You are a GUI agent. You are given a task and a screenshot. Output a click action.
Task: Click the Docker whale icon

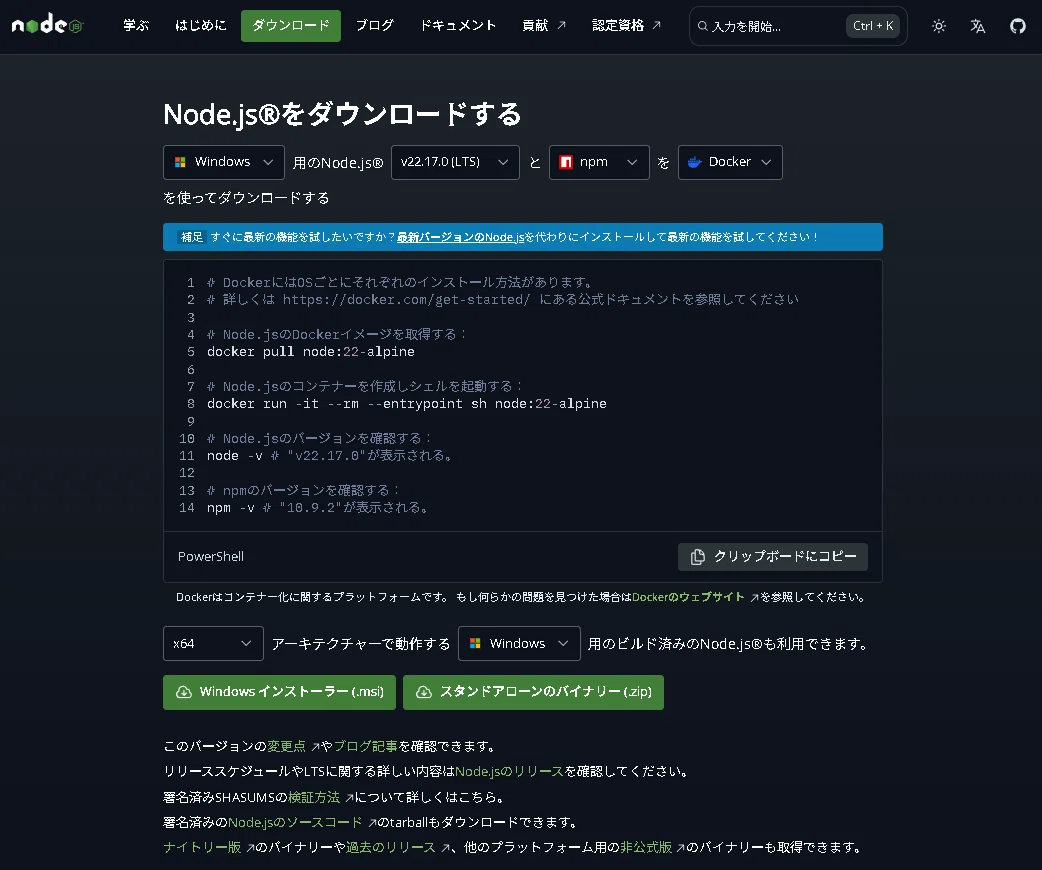point(694,162)
